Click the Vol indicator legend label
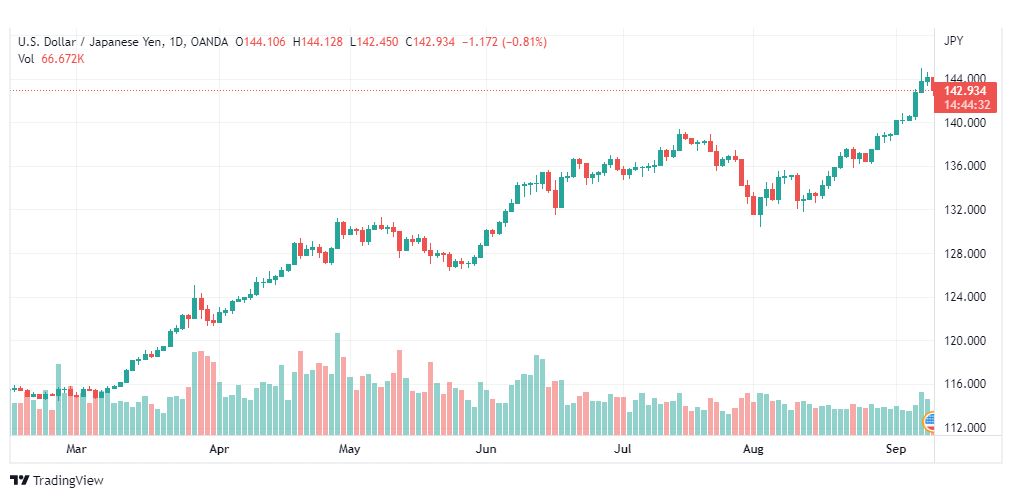 [26, 58]
